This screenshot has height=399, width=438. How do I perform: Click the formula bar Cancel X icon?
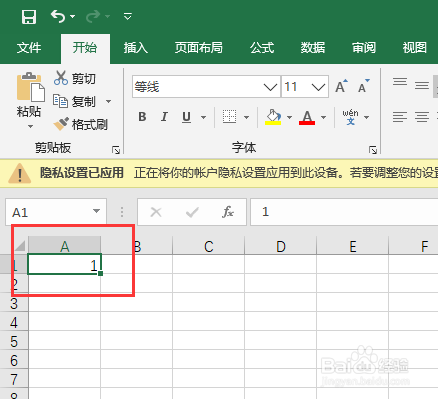point(156,212)
